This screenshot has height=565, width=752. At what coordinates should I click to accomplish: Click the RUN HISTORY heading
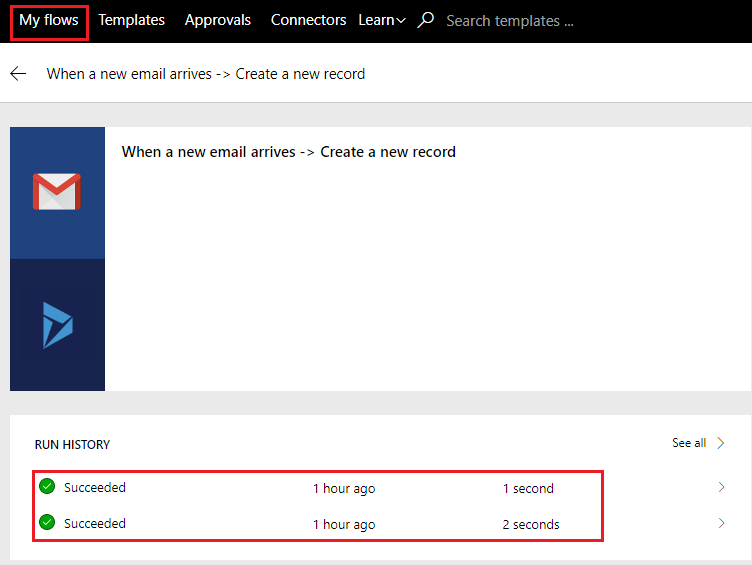72,445
